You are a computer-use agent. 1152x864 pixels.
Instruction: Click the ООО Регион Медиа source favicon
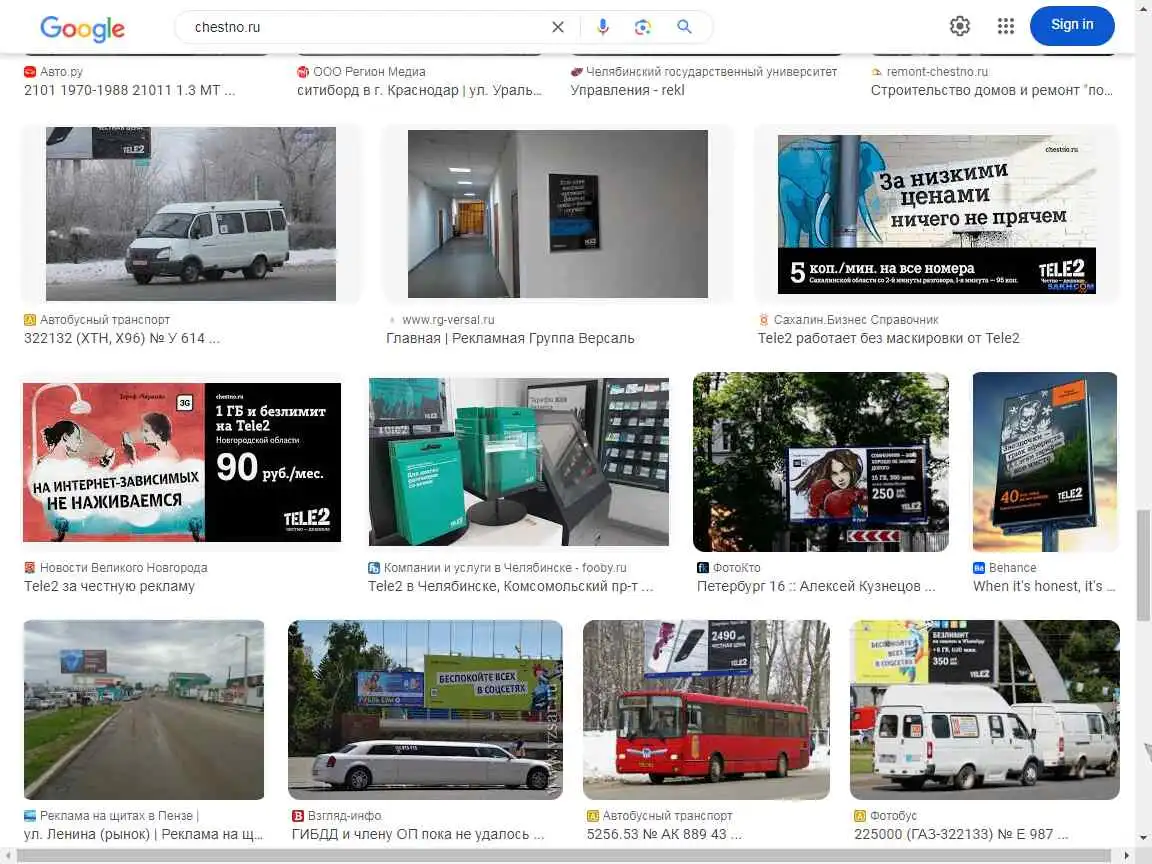[x=303, y=72]
